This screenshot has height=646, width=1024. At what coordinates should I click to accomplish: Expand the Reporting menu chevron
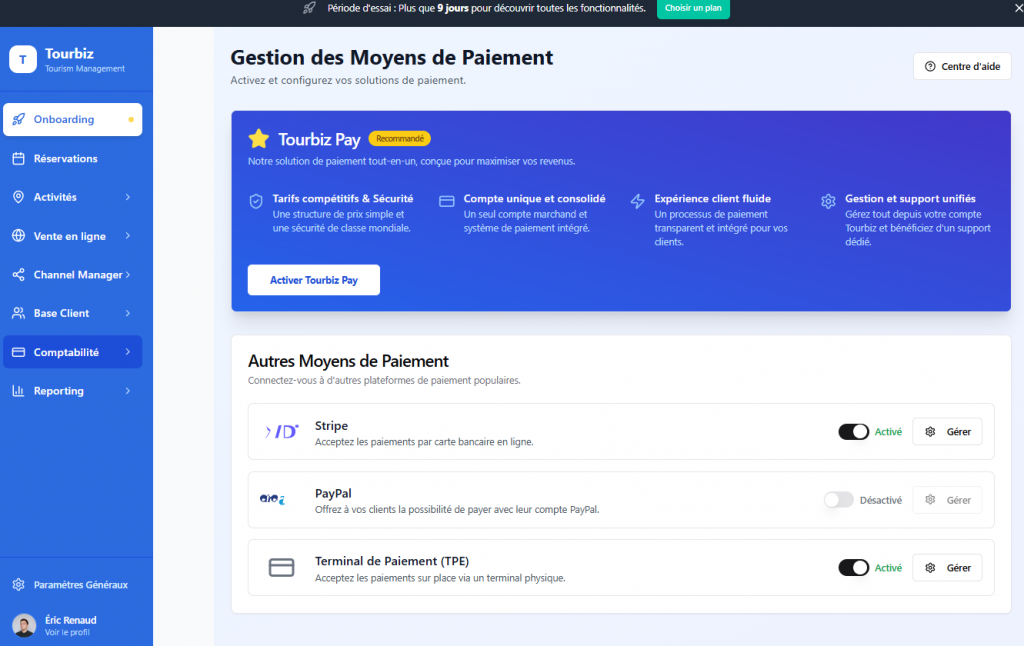coord(128,391)
